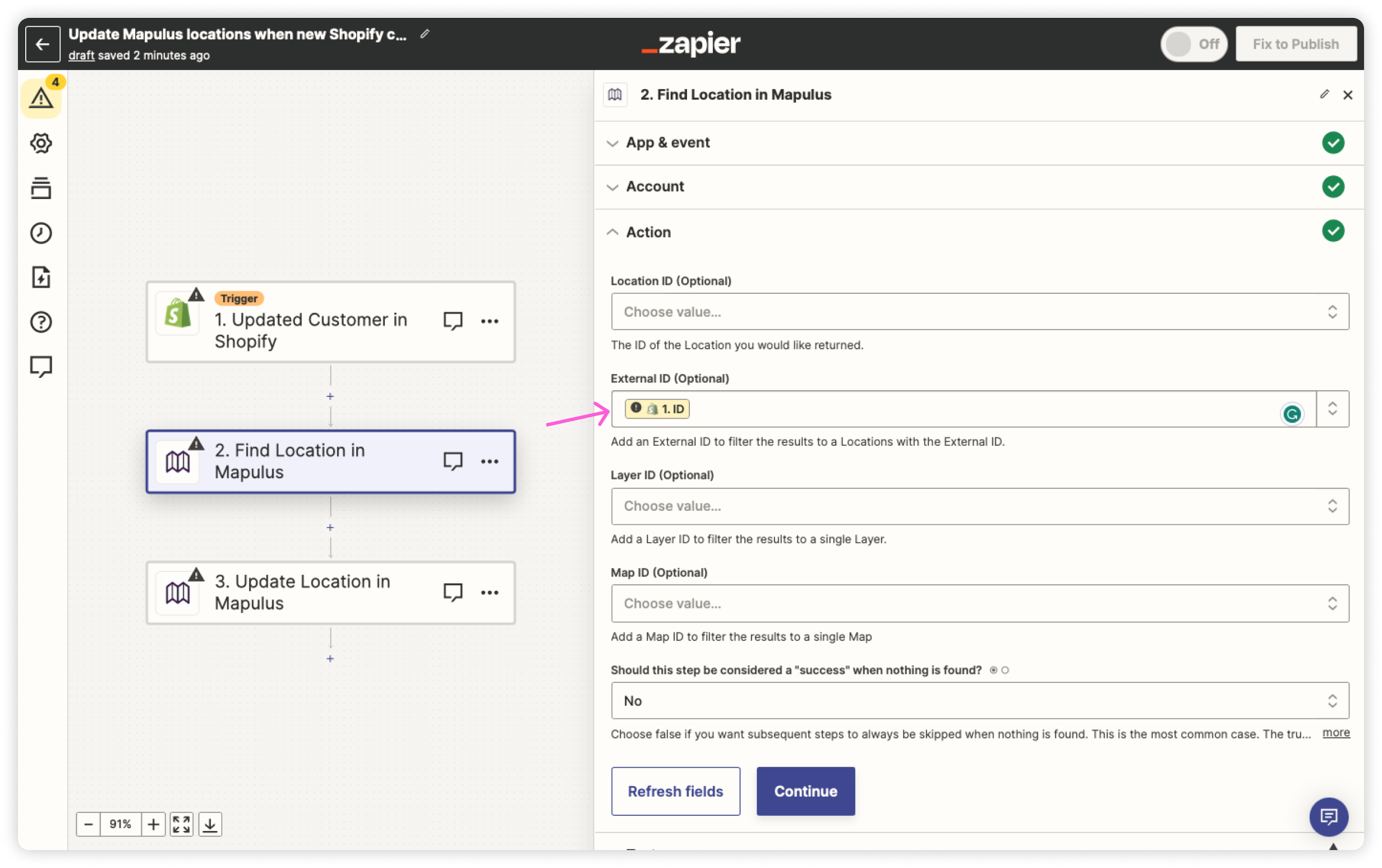This screenshot has width=1382, height=868.
Task: Add step after Update Location in Mapulus
Action: [x=330, y=659]
